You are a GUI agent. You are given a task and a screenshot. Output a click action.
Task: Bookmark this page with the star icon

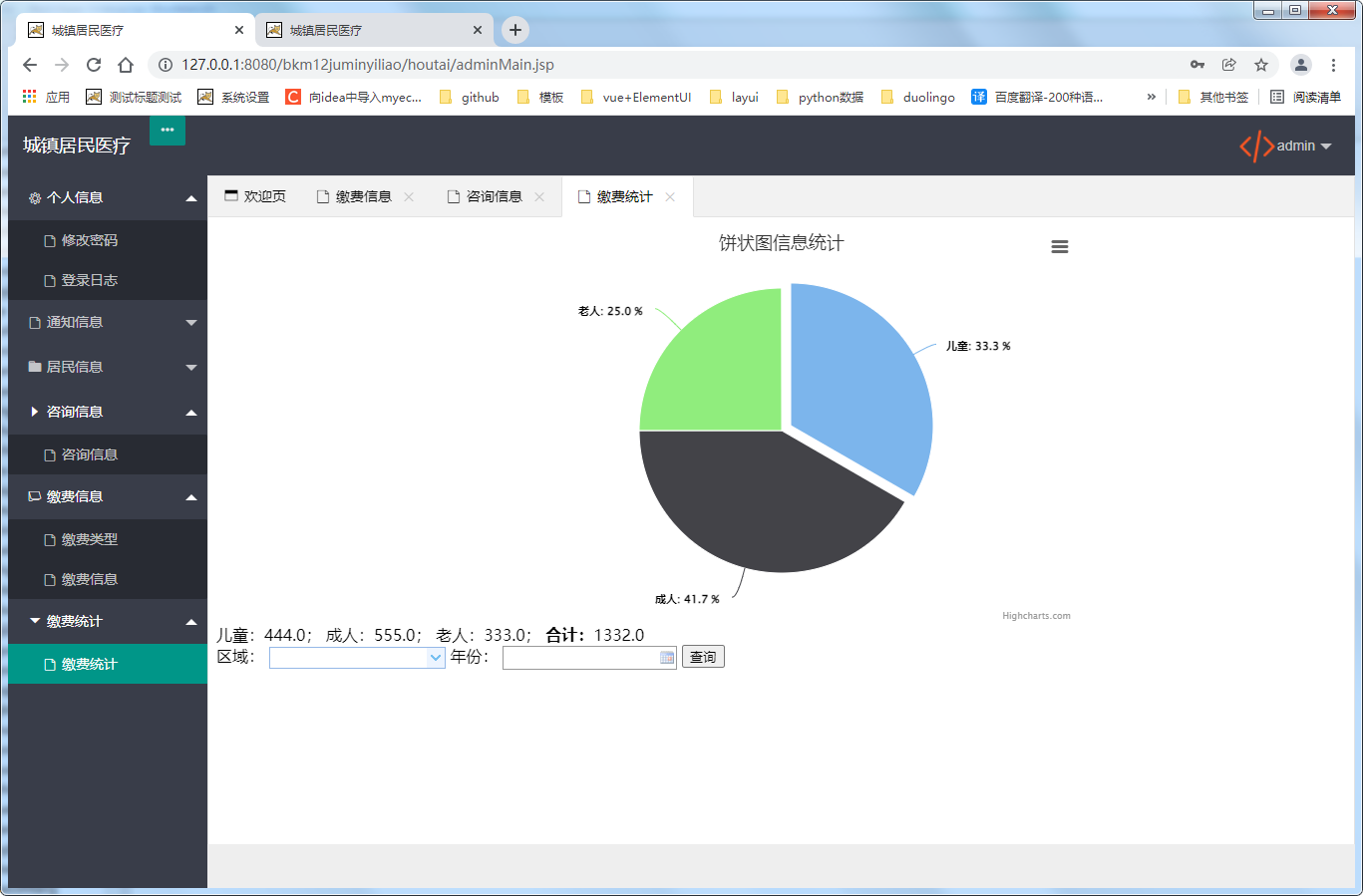pos(1261,65)
